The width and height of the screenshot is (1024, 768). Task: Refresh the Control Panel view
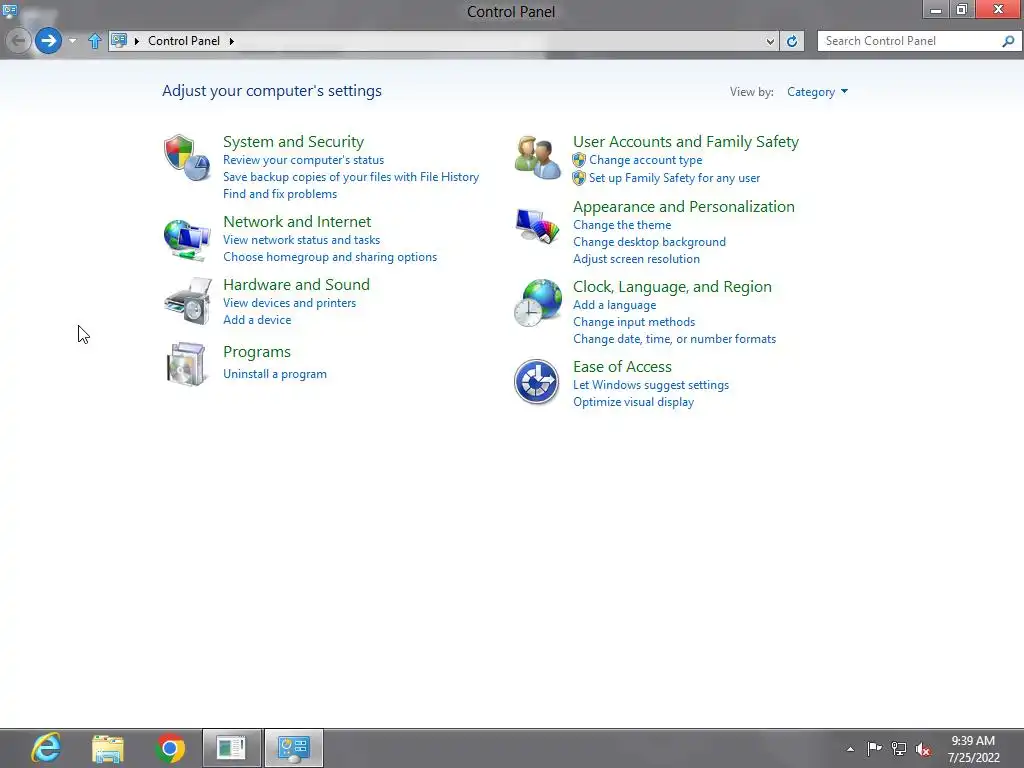(x=792, y=41)
